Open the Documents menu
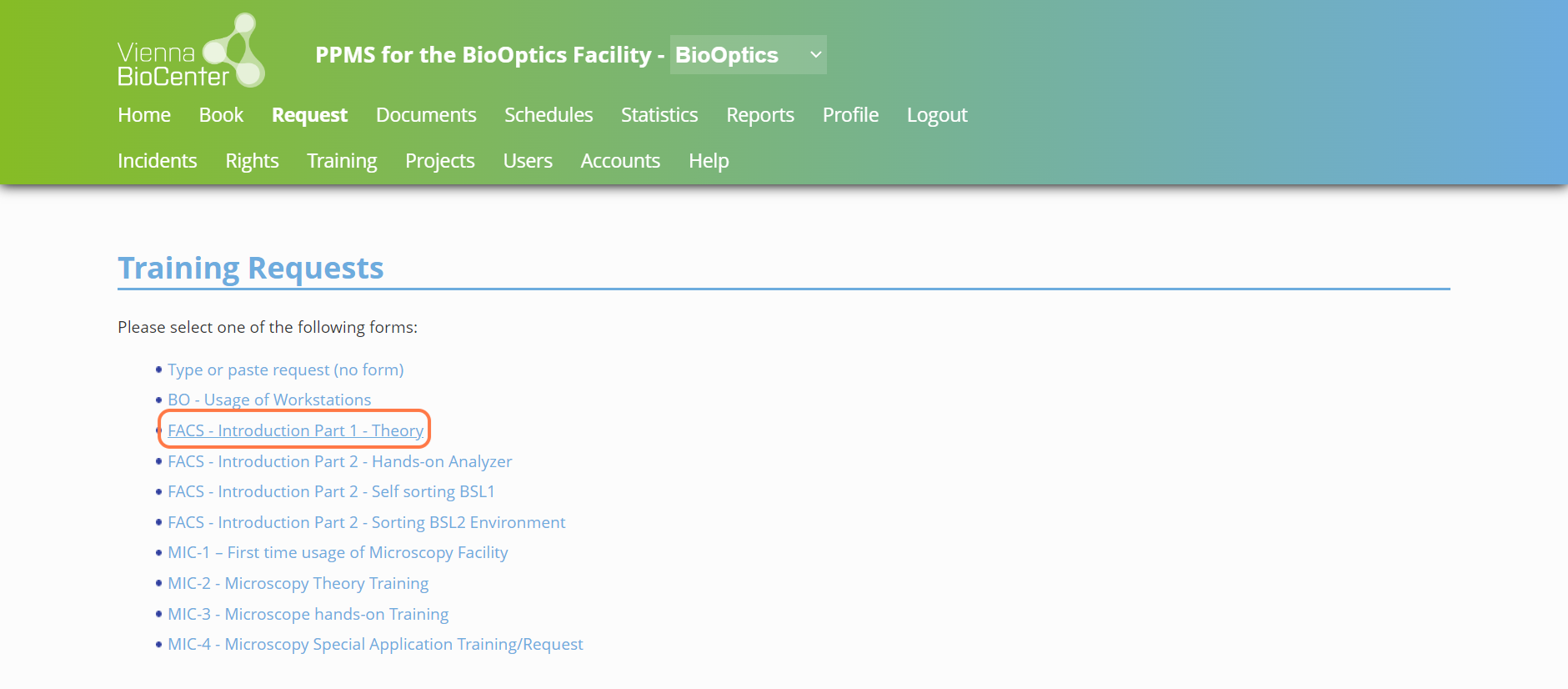 tap(426, 115)
